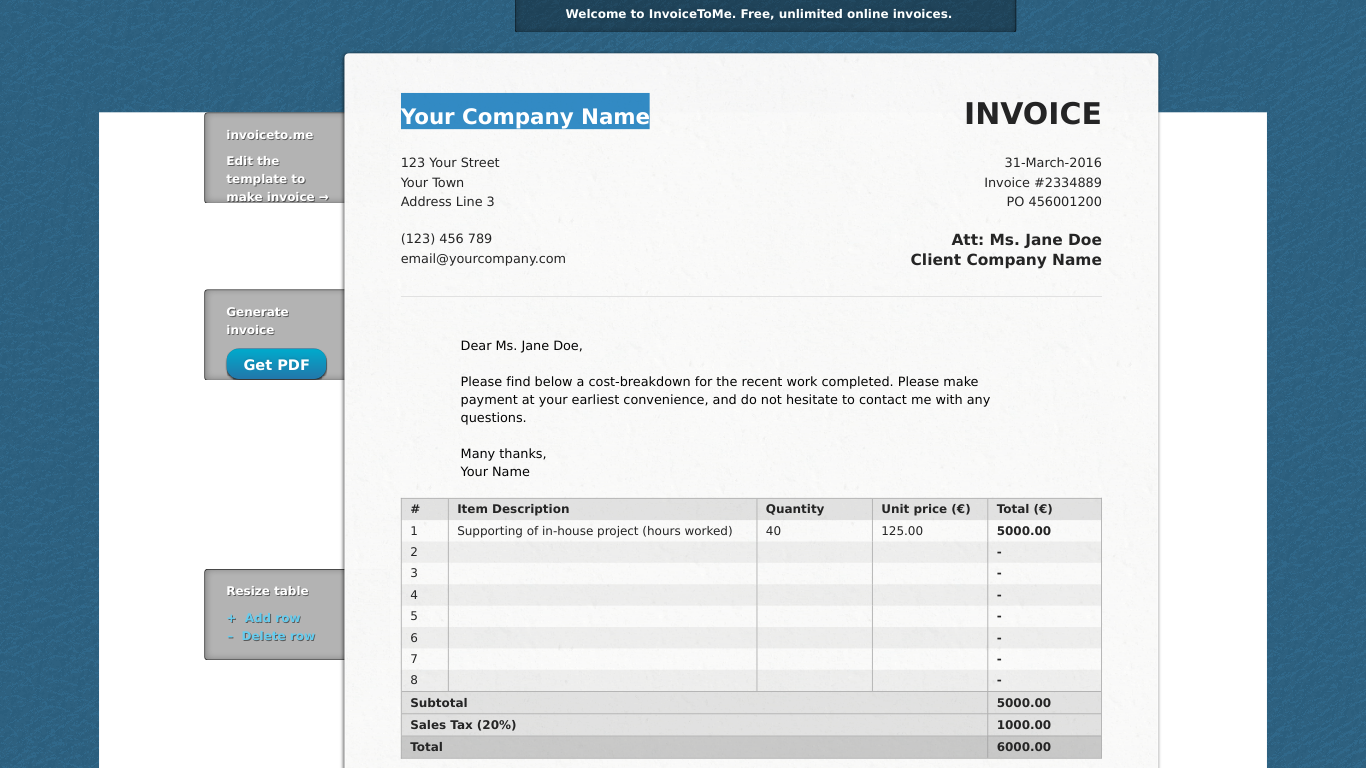Click the Subtotal label

tap(438, 703)
